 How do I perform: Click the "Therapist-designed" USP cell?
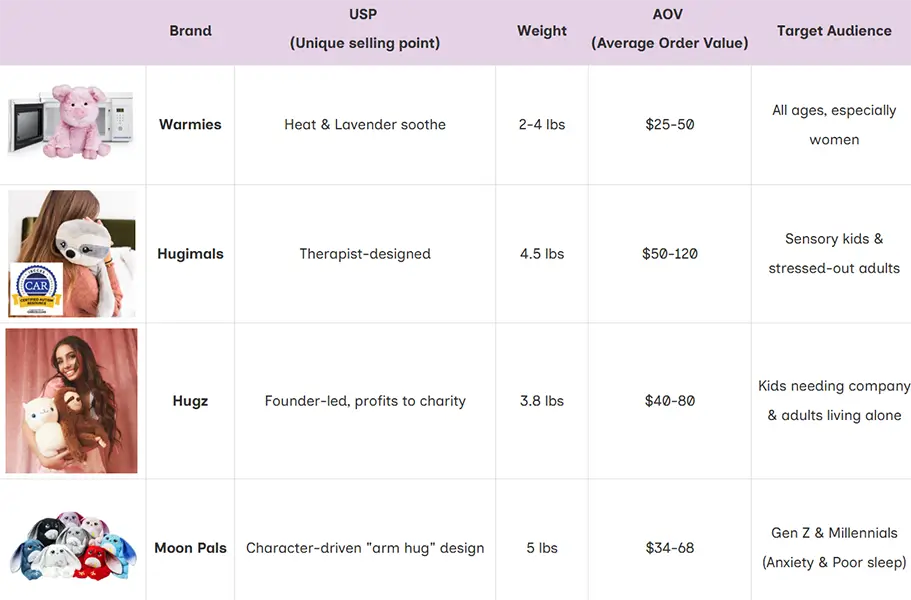click(365, 254)
